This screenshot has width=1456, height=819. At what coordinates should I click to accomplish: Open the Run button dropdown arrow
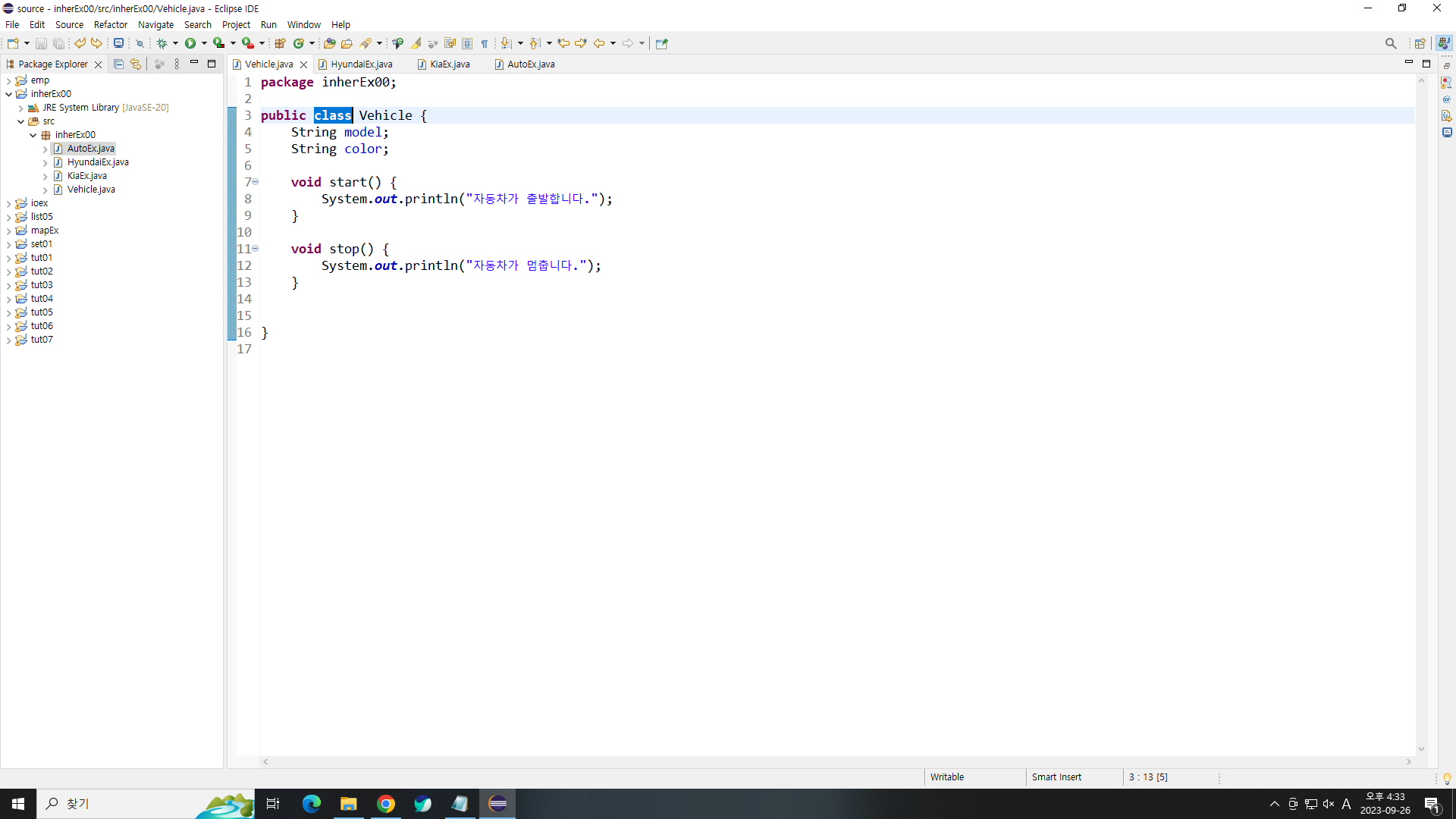[204, 43]
